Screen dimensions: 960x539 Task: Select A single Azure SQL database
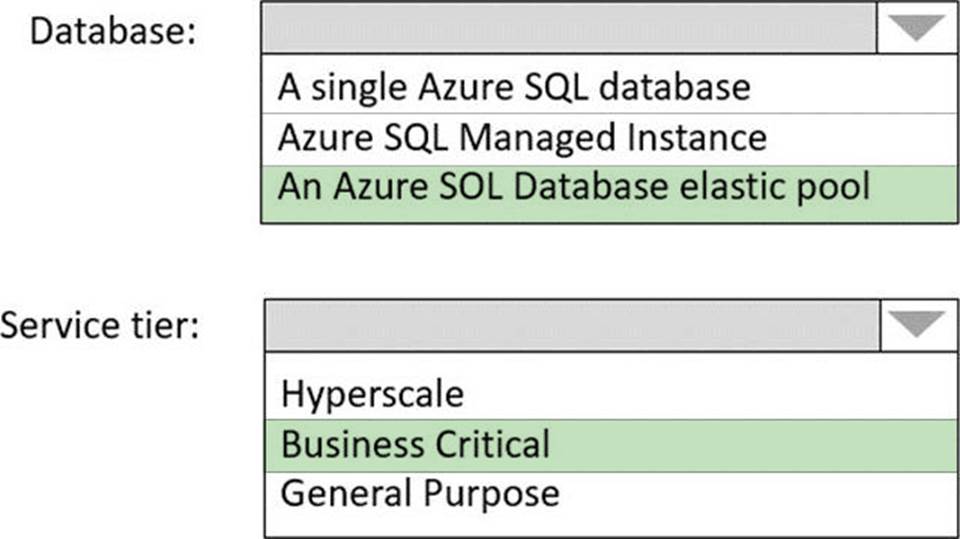tap(514, 87)
